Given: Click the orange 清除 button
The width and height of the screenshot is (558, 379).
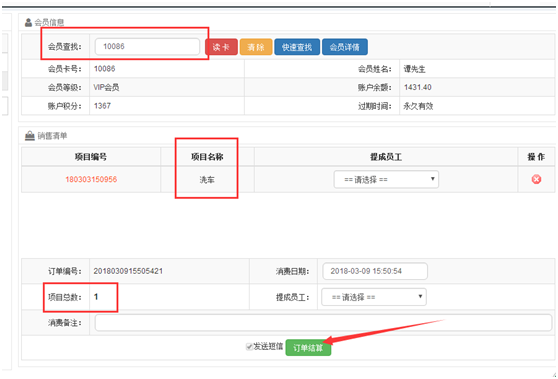Looking at the screenshot, I should coord(256,47).
